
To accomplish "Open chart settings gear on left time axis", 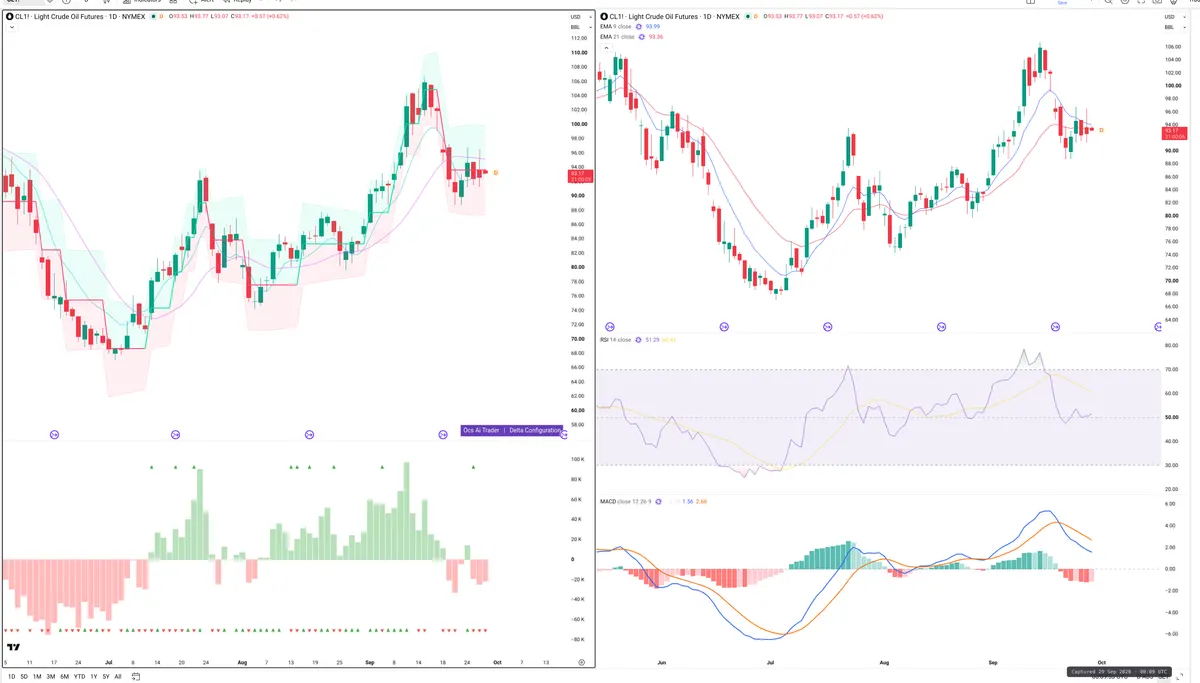I will point(581,662).
